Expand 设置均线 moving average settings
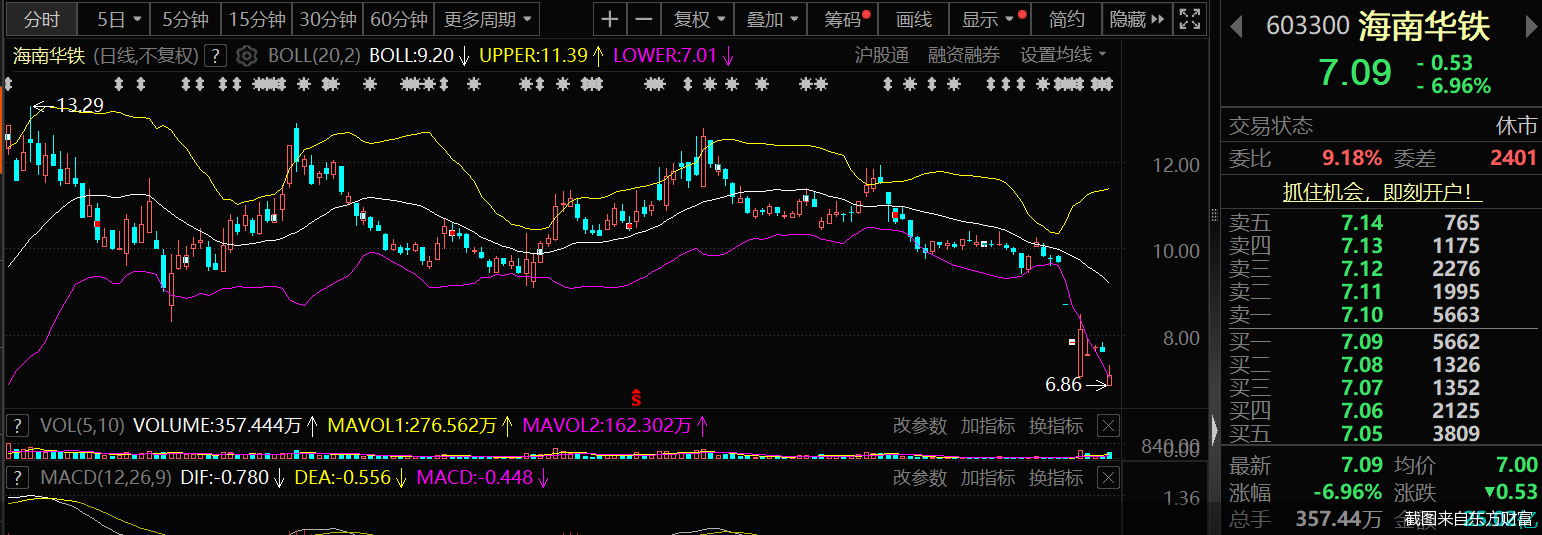The image size is (1542, 535). (1063, 56)
